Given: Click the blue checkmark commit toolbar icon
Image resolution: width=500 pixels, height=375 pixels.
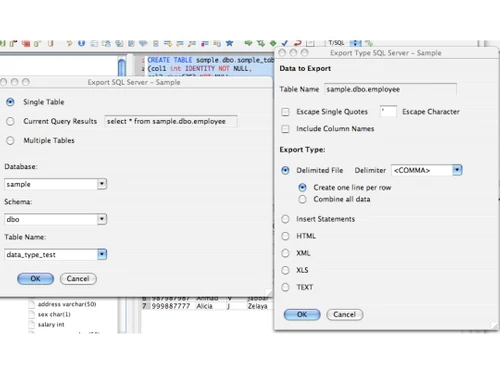Looking at the screenshot, I should [285, 43].
